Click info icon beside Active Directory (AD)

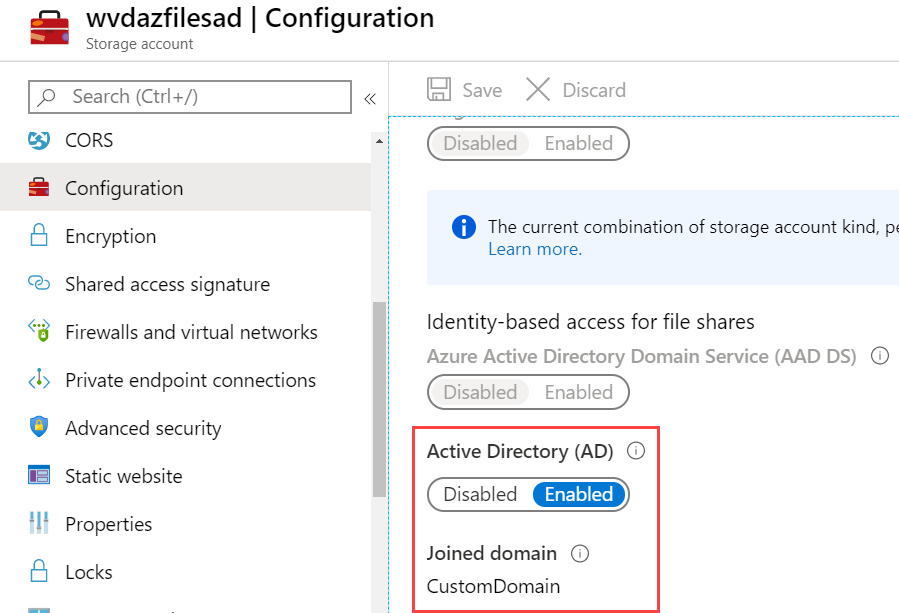pyautogui.click(x=636, y=451)
